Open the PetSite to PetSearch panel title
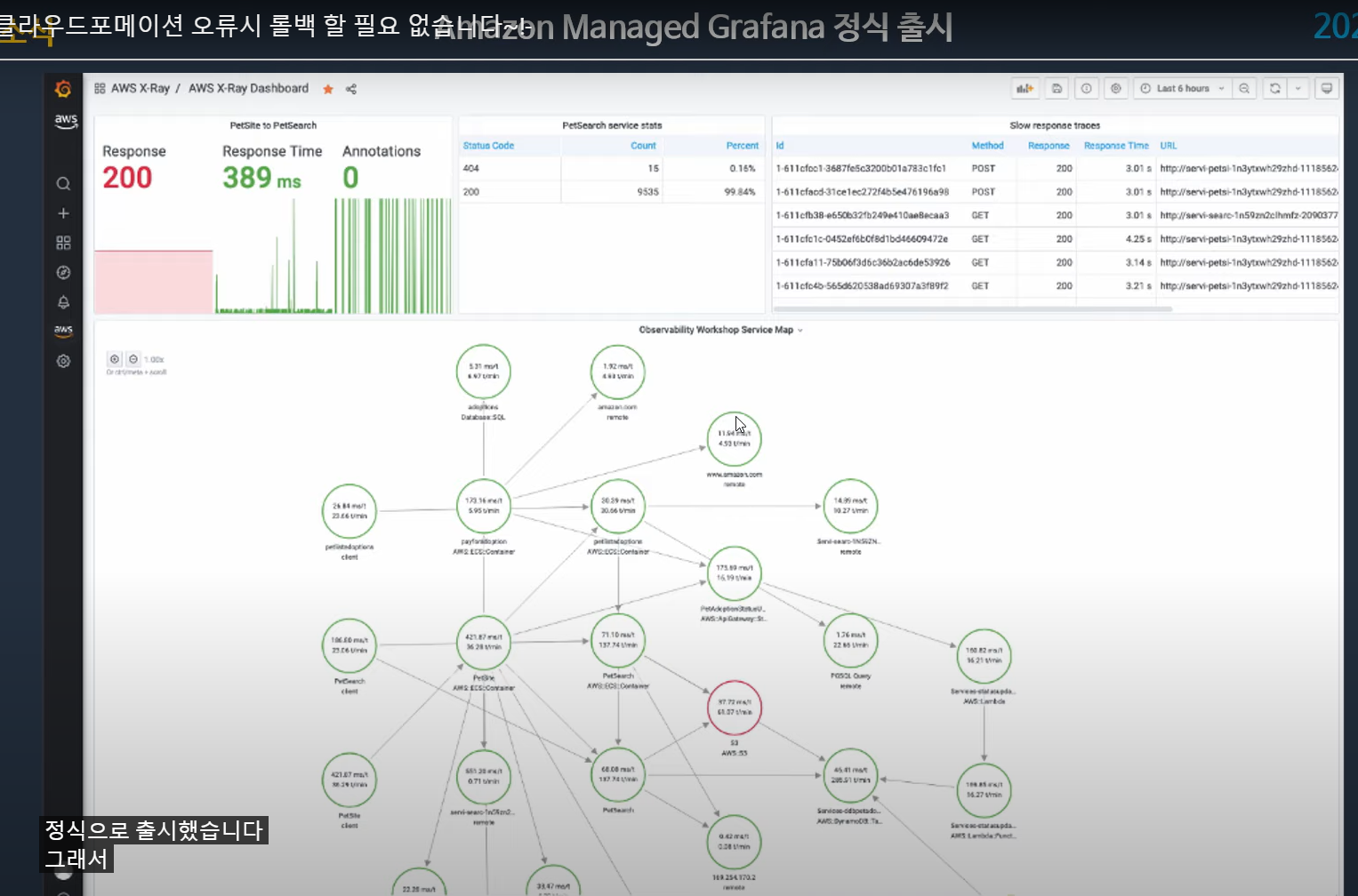This screenshot has height=896, width=1358. click(273, 125)
